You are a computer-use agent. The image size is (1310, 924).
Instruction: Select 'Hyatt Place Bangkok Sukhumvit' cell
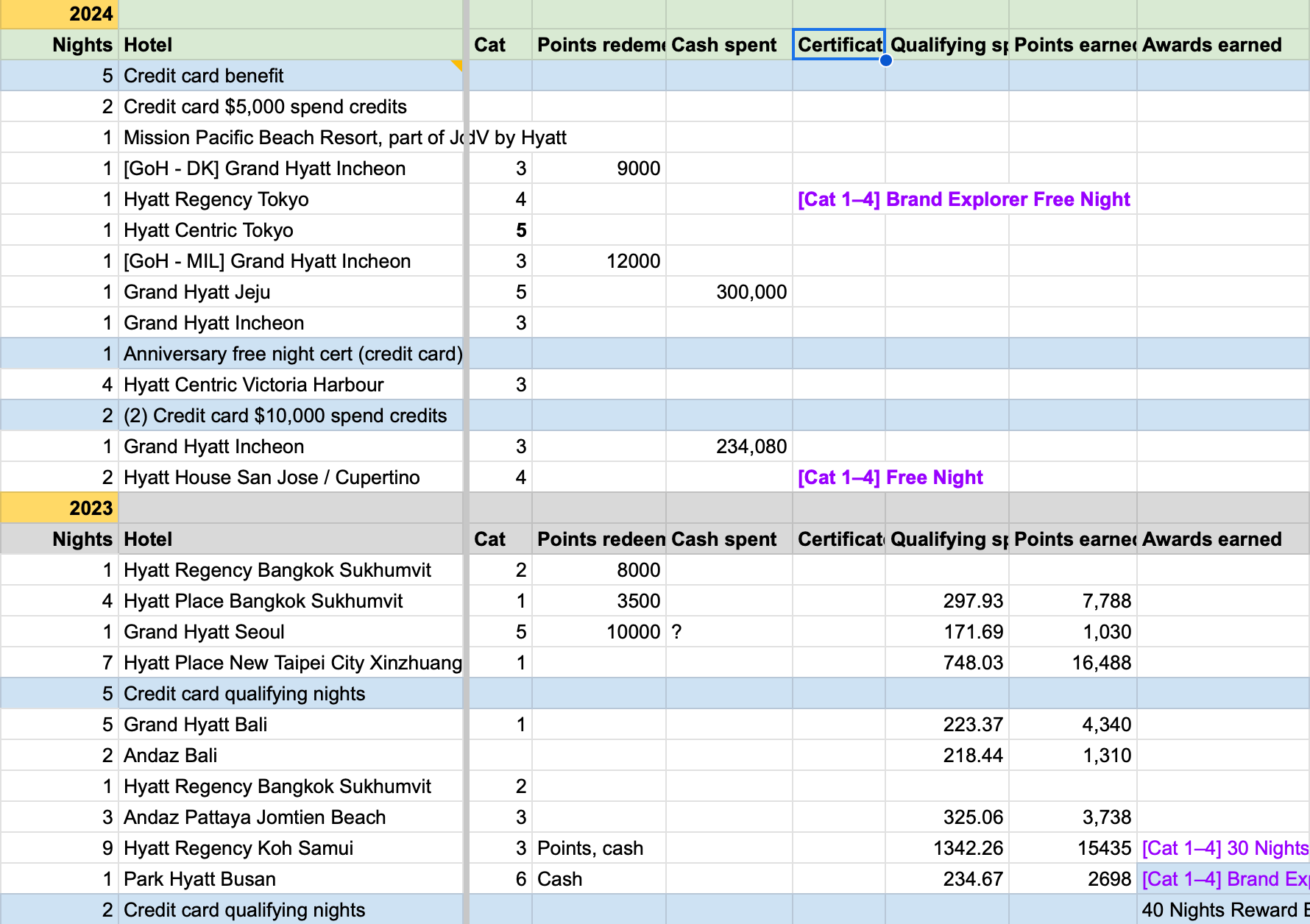coord(291,601)
